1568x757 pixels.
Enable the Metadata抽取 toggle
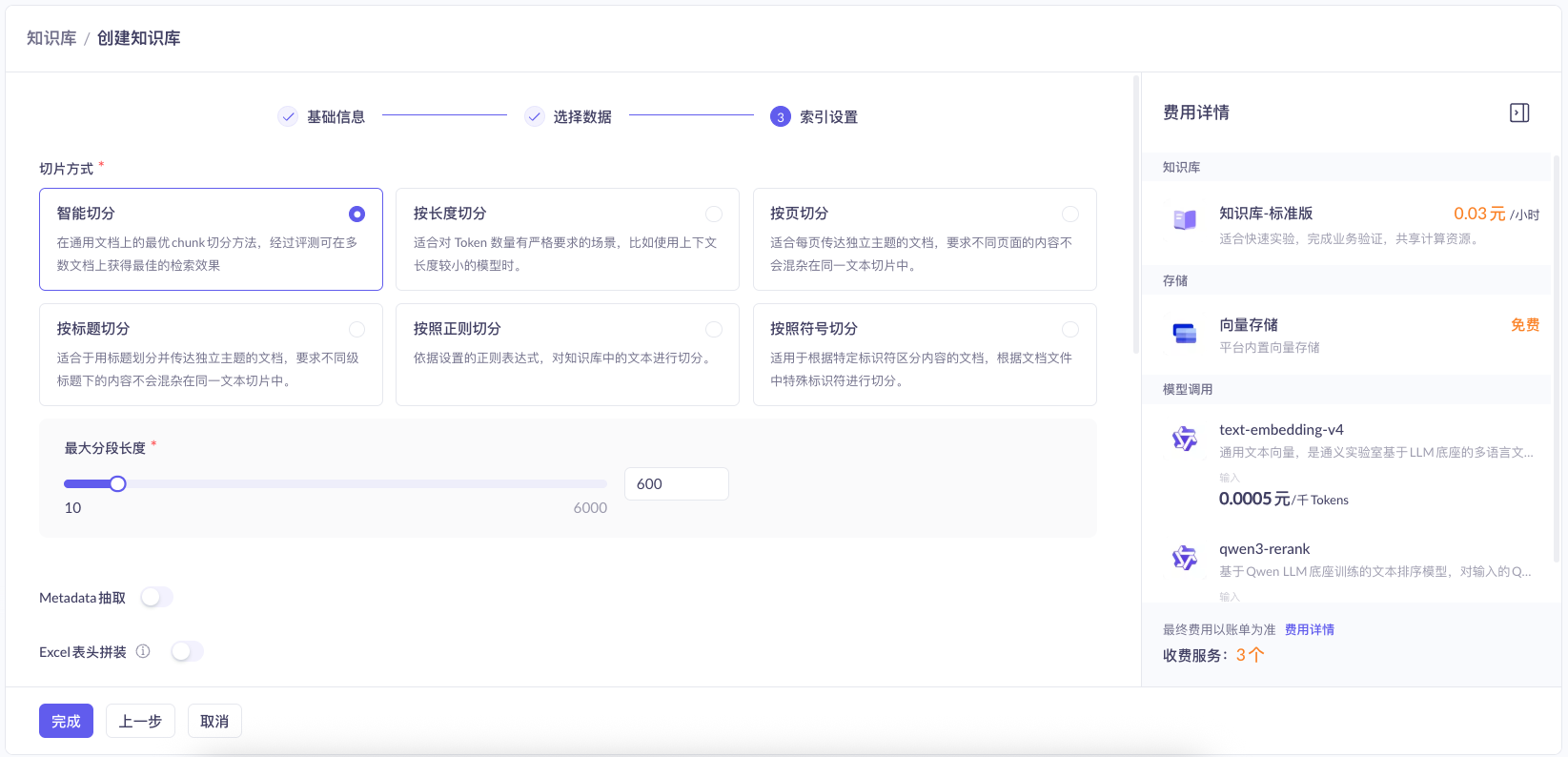(x=157, y=597)
